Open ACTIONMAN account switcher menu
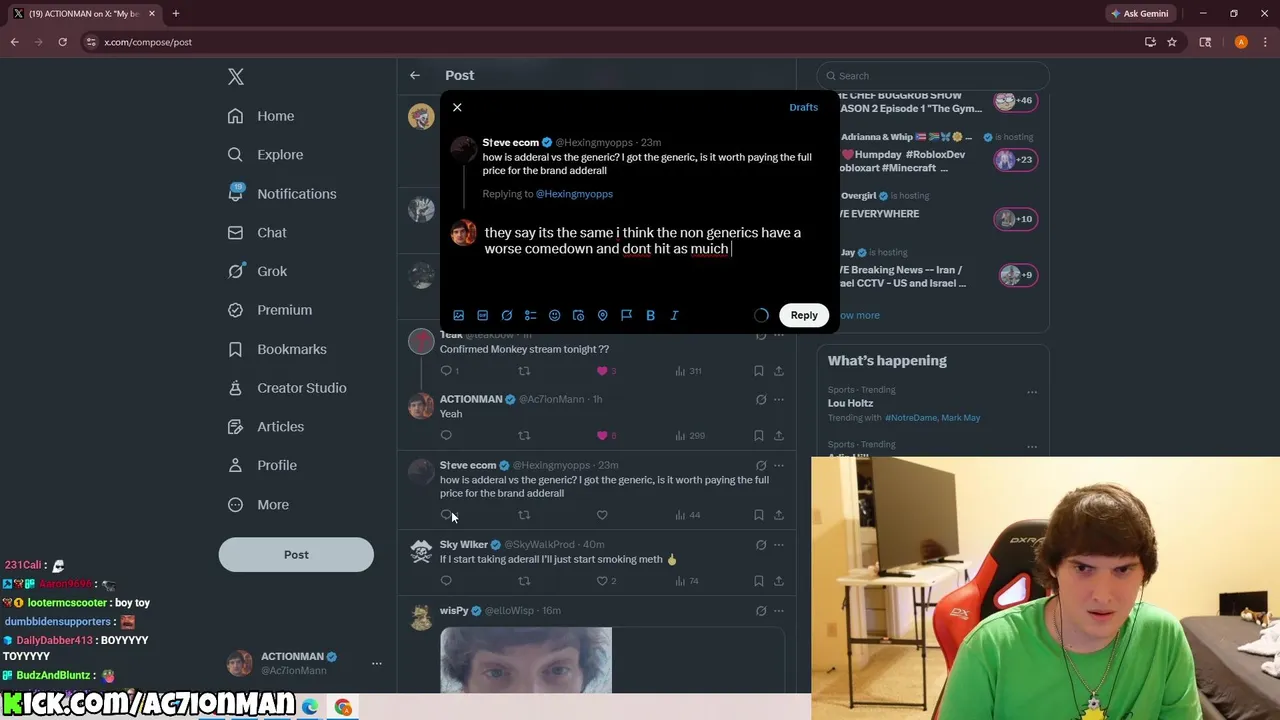Viewport: 1280px width, 720px height. pos(304,663)
